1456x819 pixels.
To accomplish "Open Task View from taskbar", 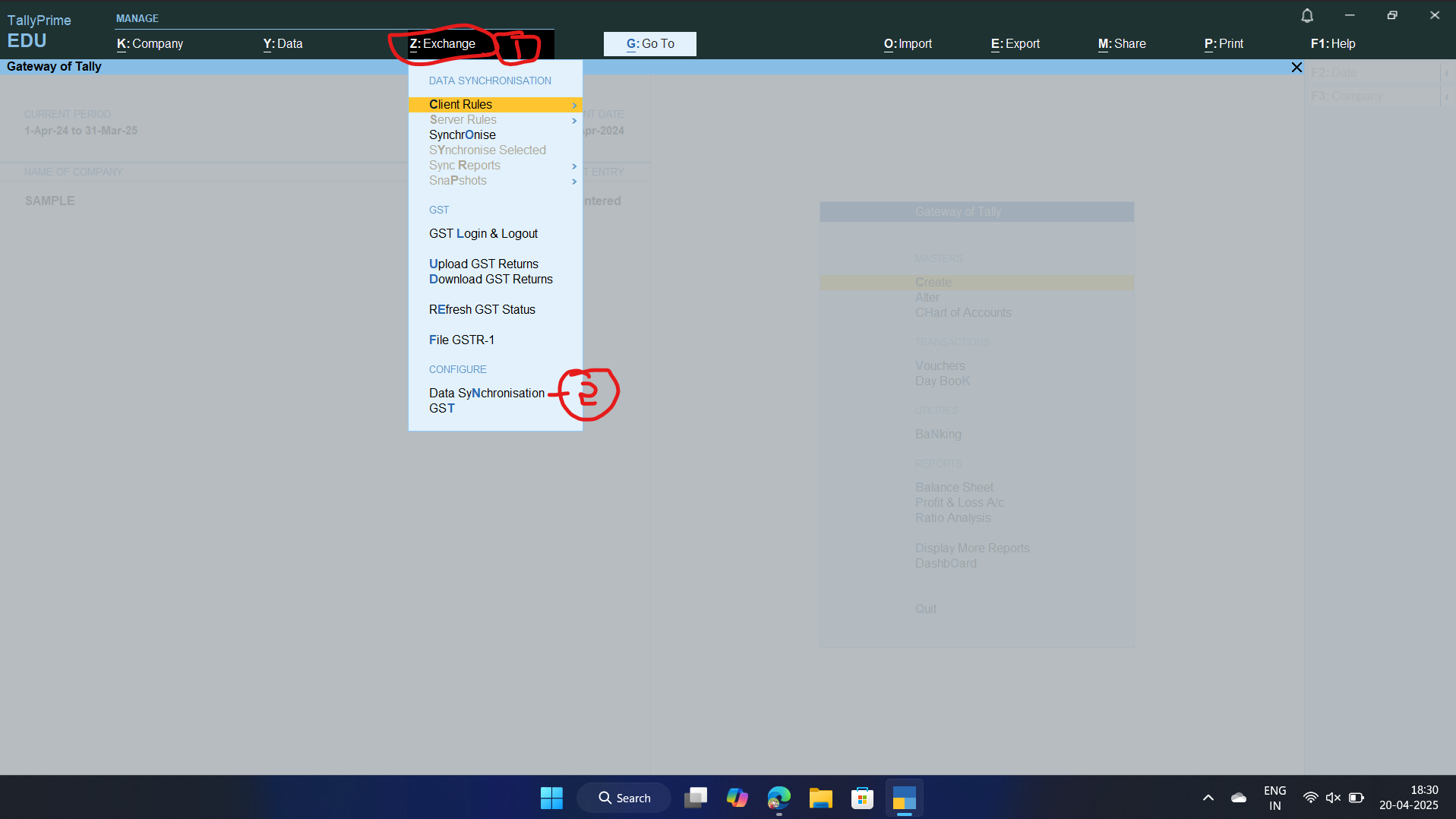I will tap(695, 798).
